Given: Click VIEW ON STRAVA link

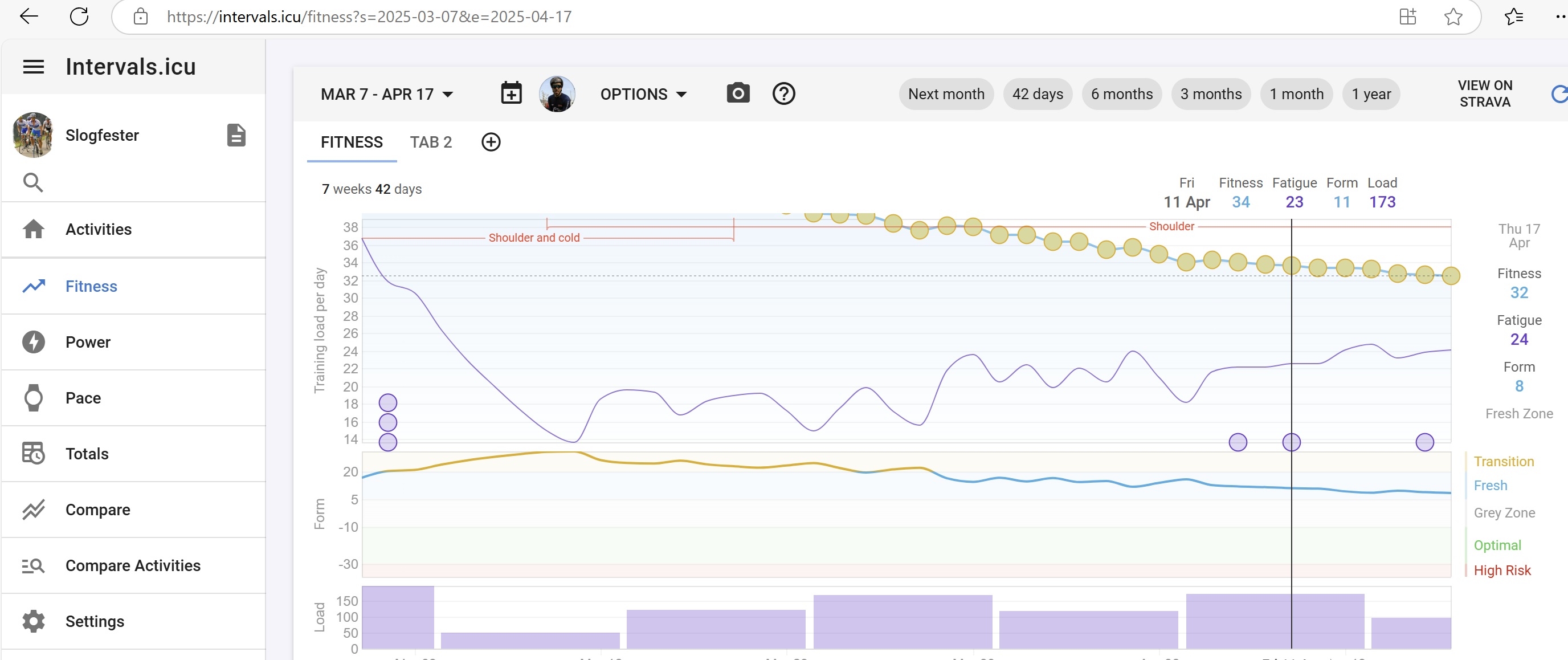Looking at the screenshot, I should (x=1485, y=94).
